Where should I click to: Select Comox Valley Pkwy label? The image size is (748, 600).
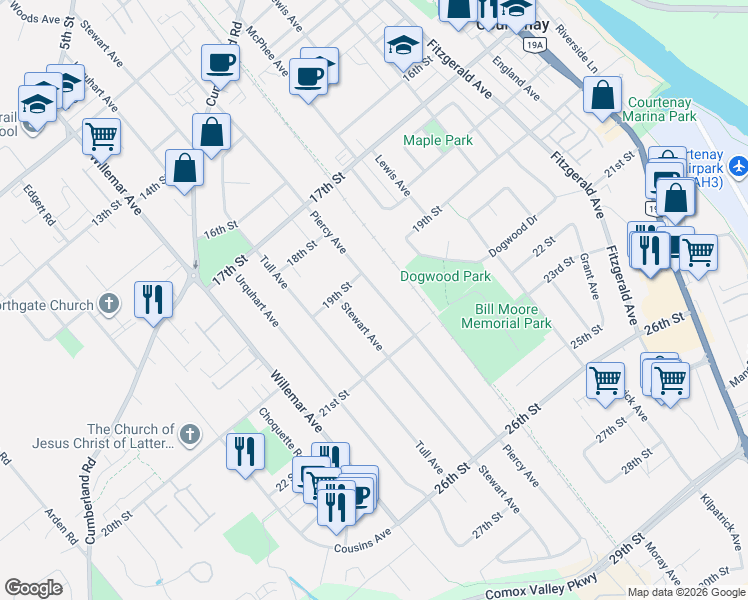pos(541,587)
